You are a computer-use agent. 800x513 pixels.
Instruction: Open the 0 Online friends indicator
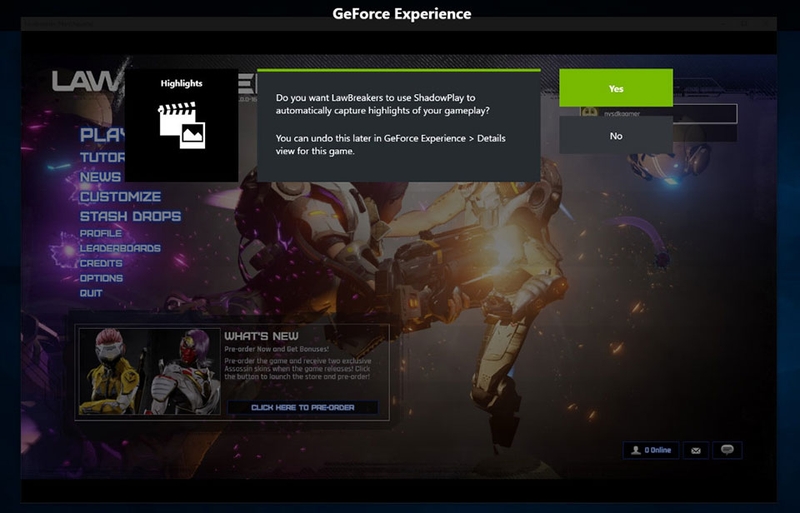(x=651, y=450)
